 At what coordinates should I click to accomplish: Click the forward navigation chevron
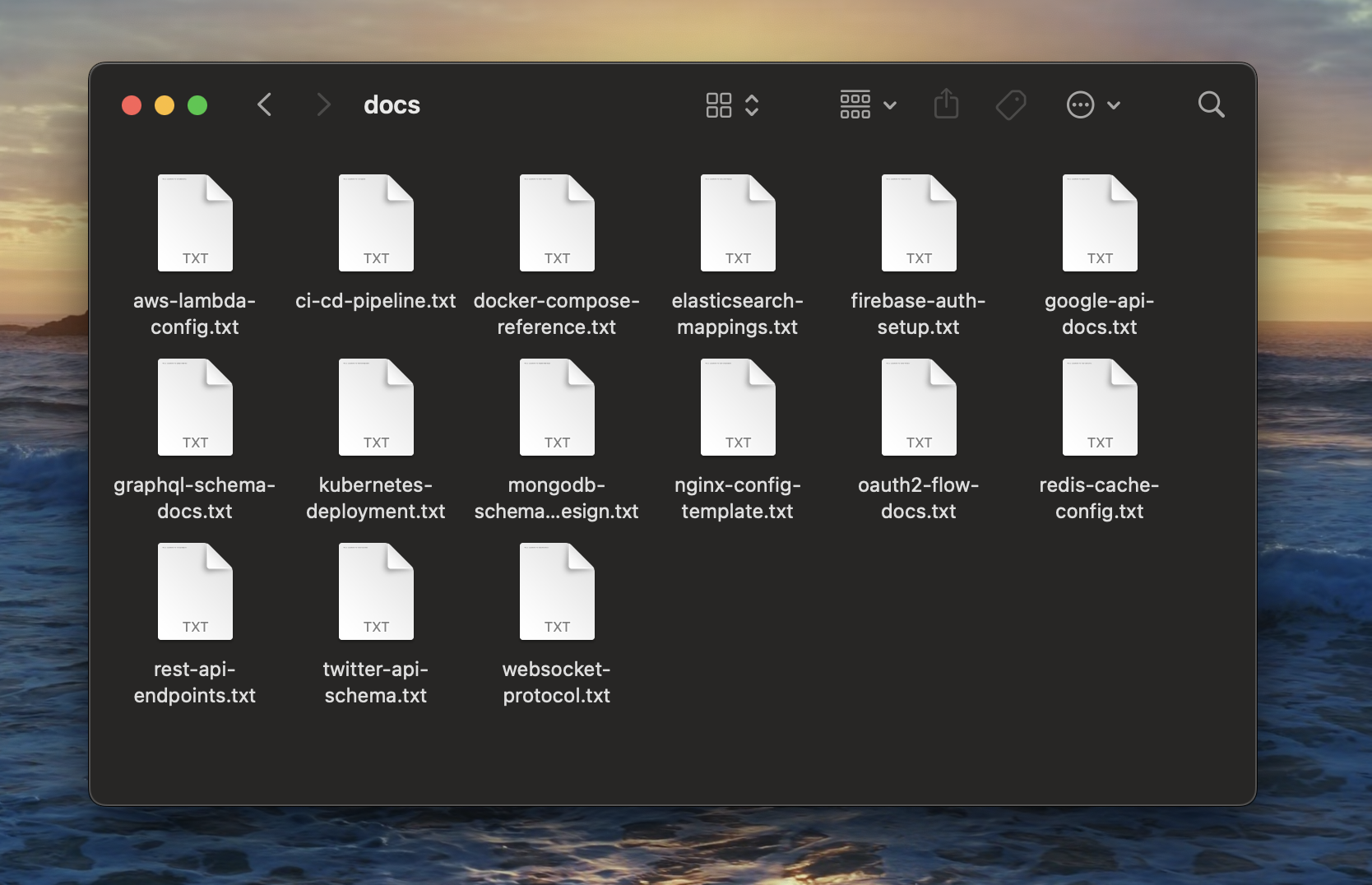pyautogui.click(x=323, y=104)
